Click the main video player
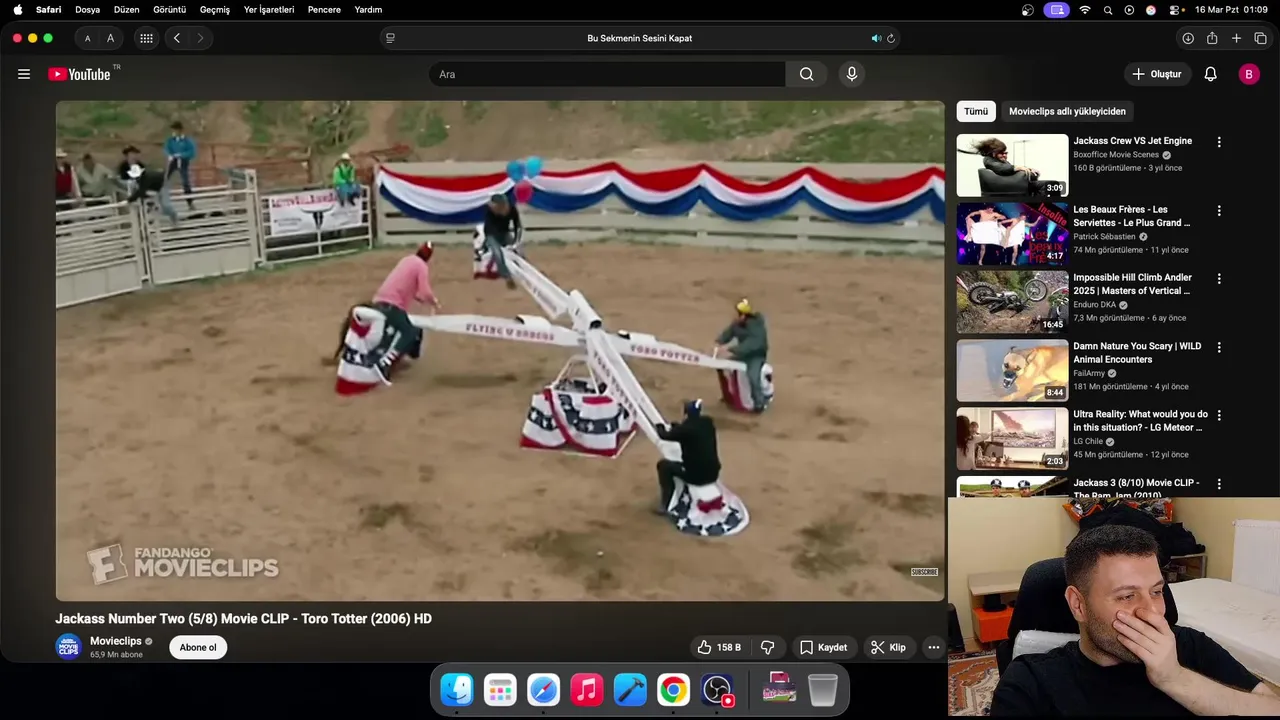Viewport: 1280px width, 720px height. (500, 350)
